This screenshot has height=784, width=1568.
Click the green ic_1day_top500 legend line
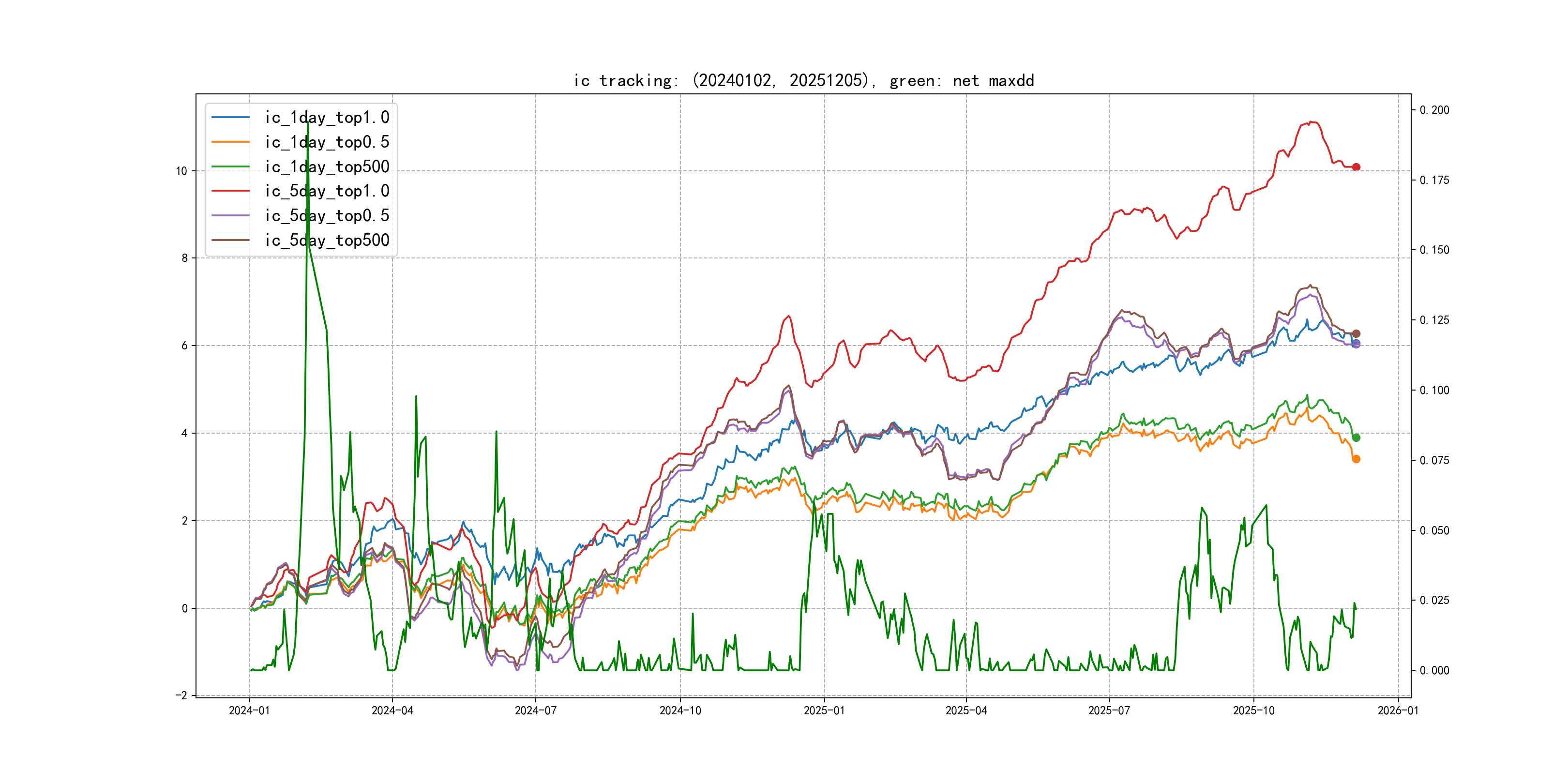click(230, 167)
